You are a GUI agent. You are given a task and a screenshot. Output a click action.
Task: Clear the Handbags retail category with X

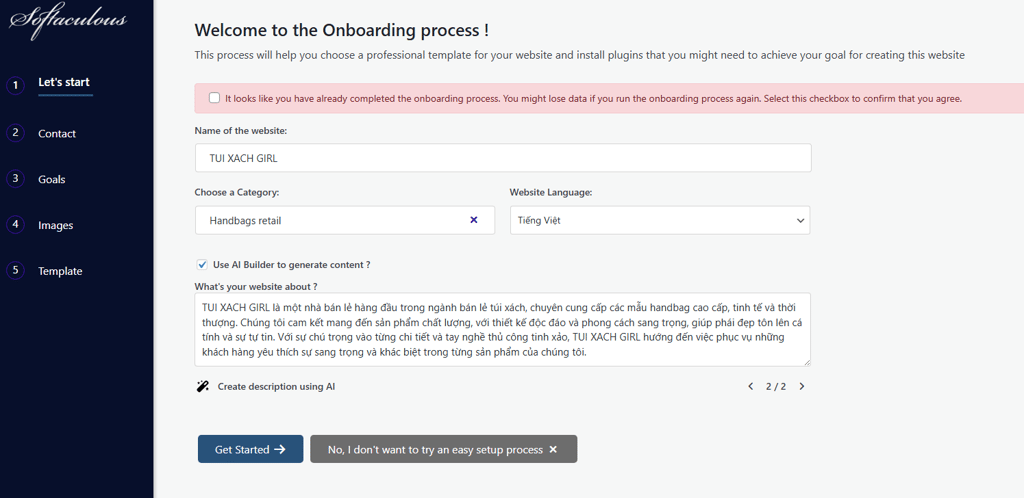coord(474,220)
